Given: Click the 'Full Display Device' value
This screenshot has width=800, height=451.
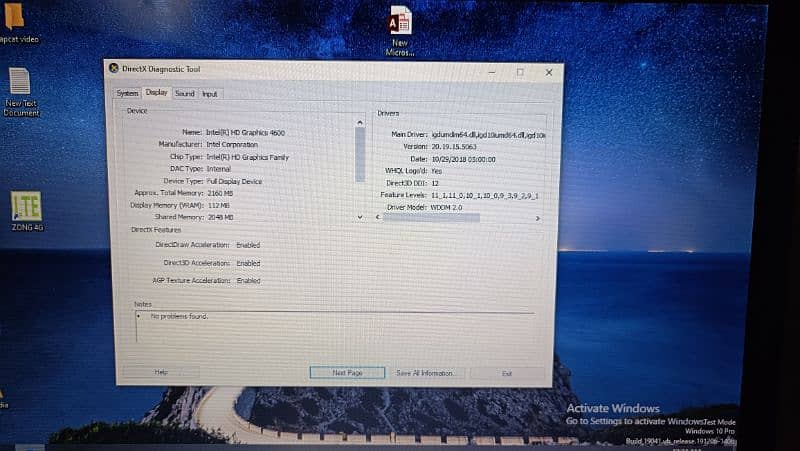Looking at the screenshot, I should coord(234,181).
